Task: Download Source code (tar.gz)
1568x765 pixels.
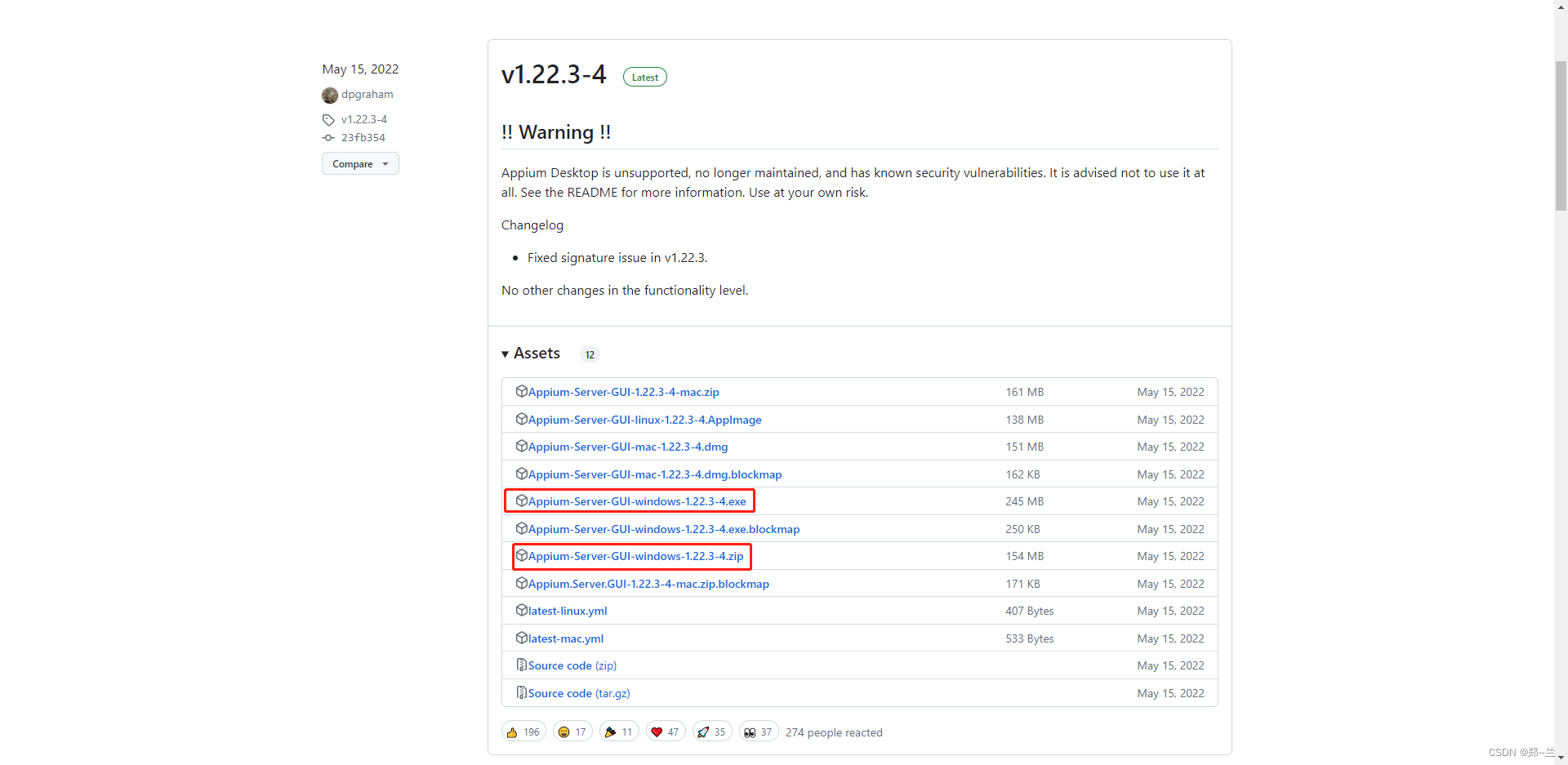Action: click(579, 694)
